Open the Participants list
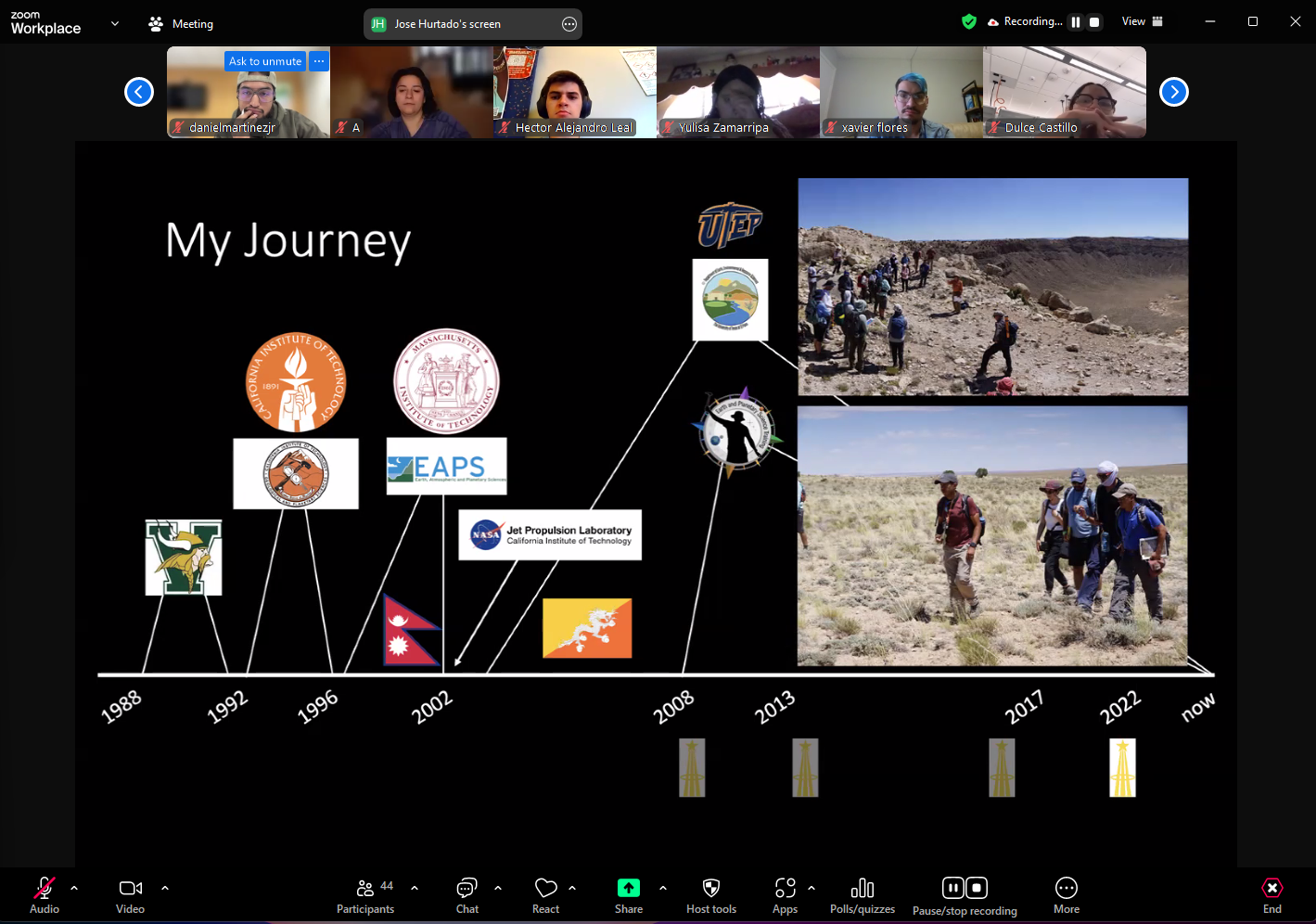1316x924 pixels. click(x=365, y=889)
